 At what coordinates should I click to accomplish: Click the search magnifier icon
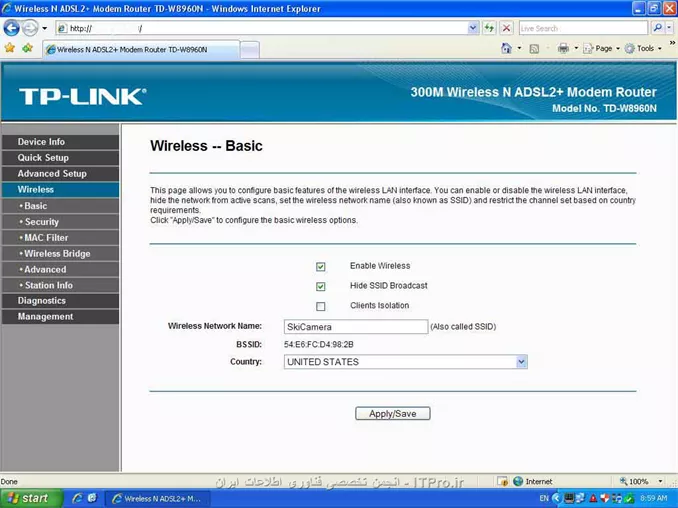pyautogui.click(x=657, y=28)
